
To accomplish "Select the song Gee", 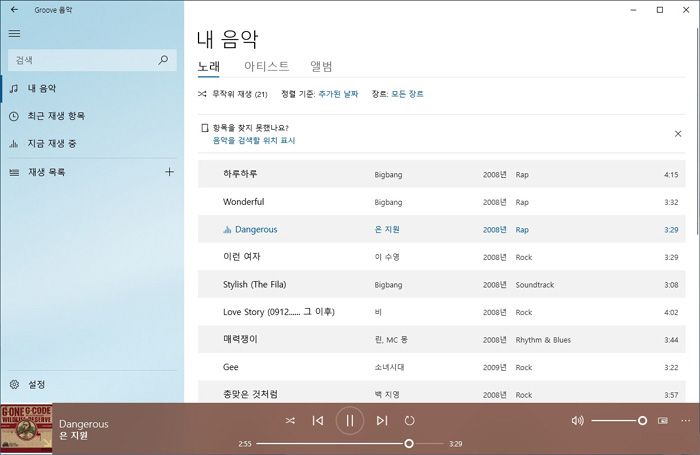I will pyautogui.click(x=442, y=367).
